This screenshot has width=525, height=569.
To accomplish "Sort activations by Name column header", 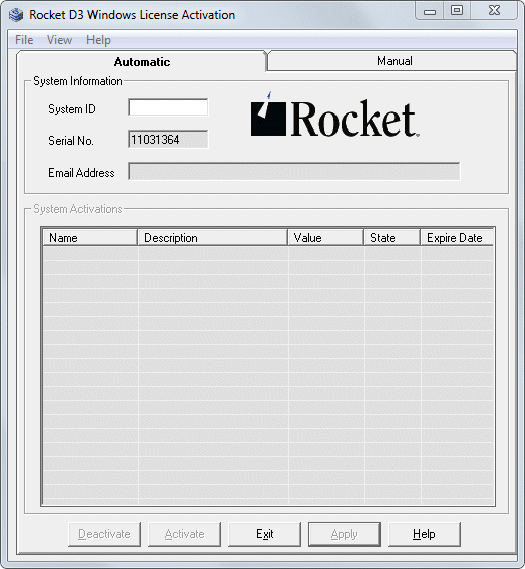I will click(x=90, y=238).
